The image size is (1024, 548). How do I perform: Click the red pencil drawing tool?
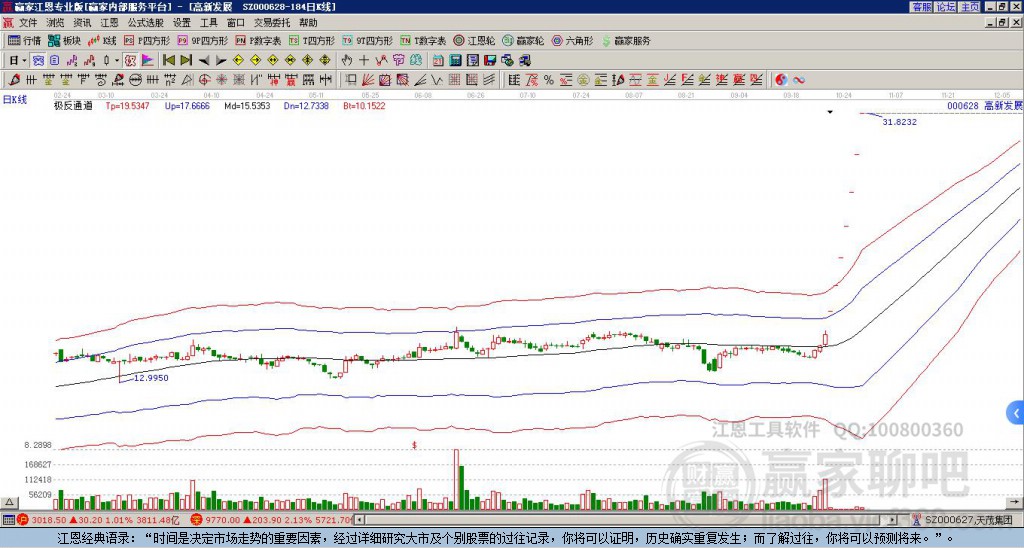14,80
